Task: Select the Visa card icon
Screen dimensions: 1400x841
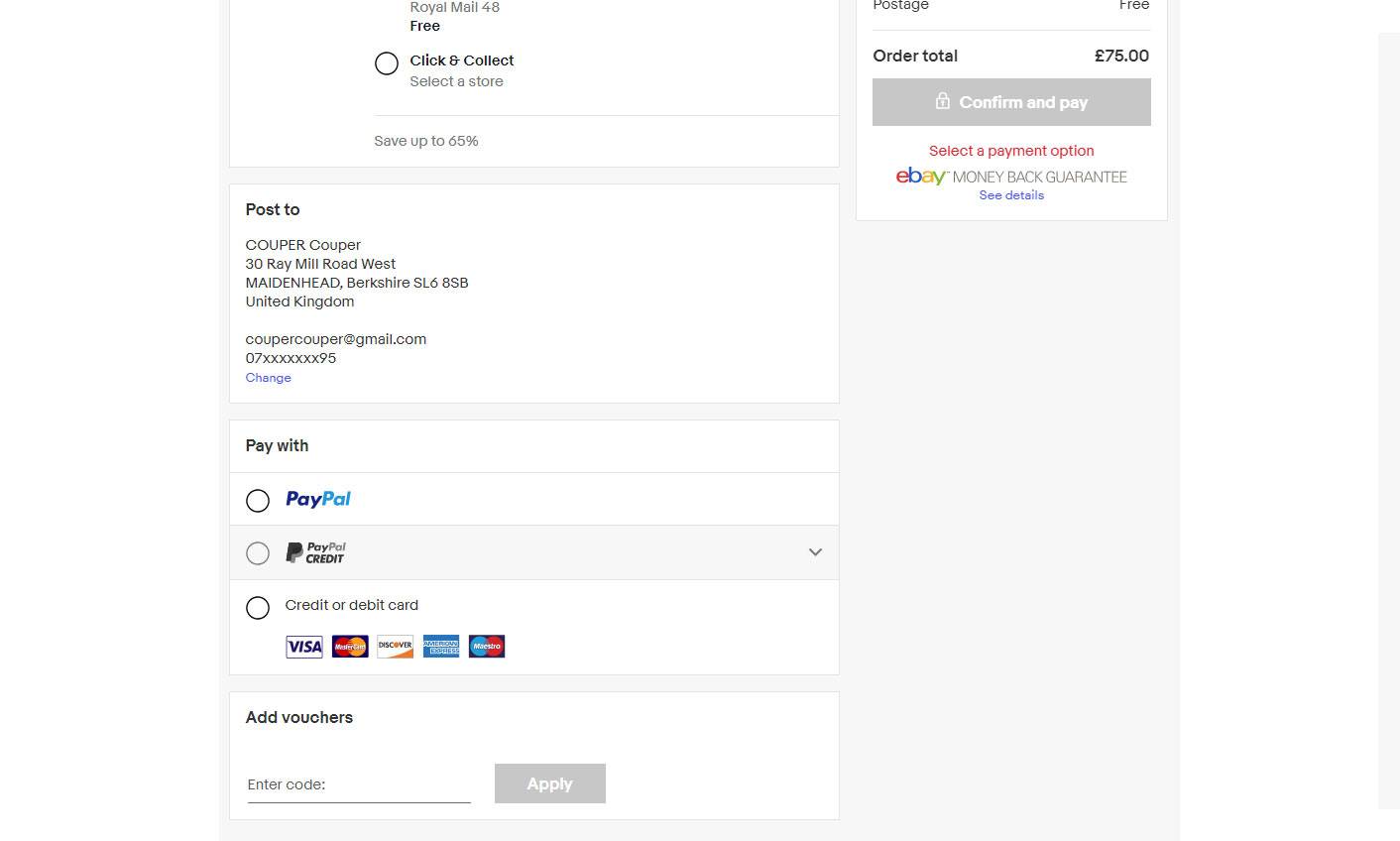Action: tap(303, 646)
